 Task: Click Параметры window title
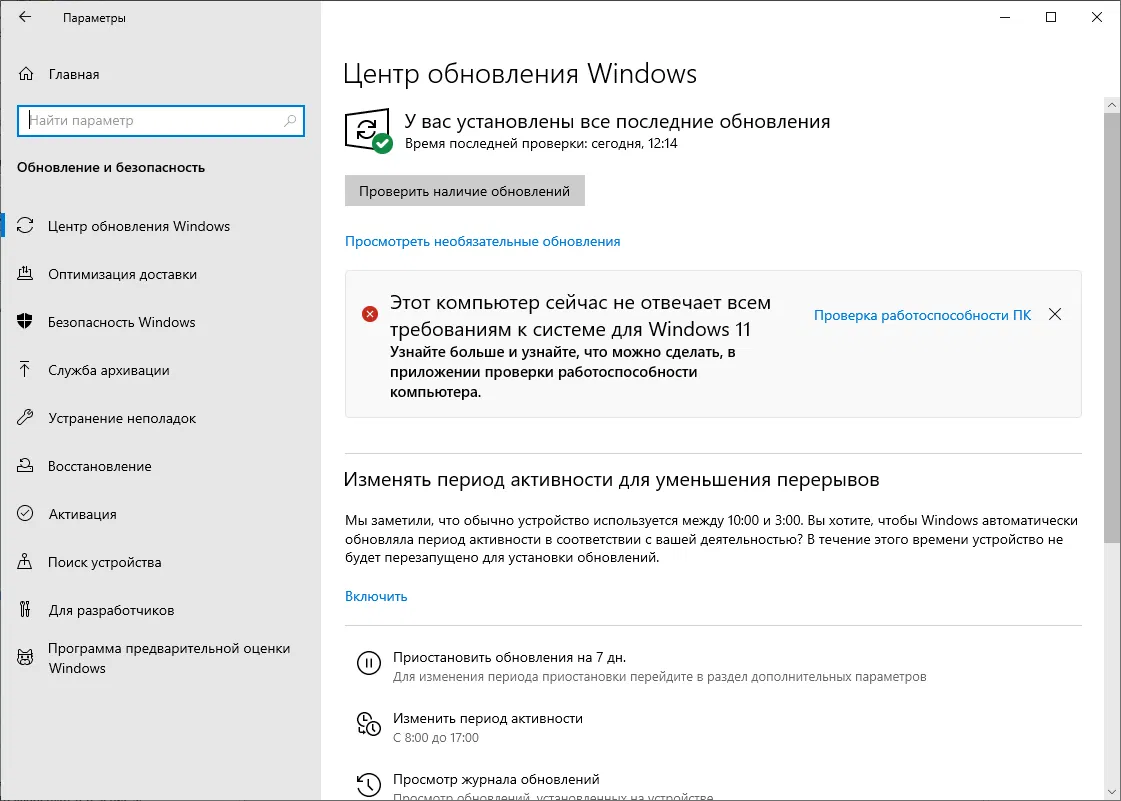[94, 18]
